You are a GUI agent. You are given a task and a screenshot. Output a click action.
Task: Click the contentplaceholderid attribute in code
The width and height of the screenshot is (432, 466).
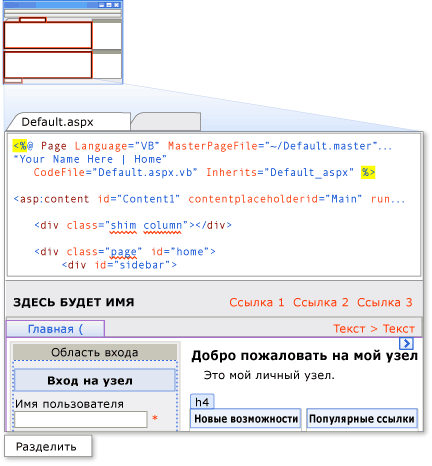click(x=254, y=199)
